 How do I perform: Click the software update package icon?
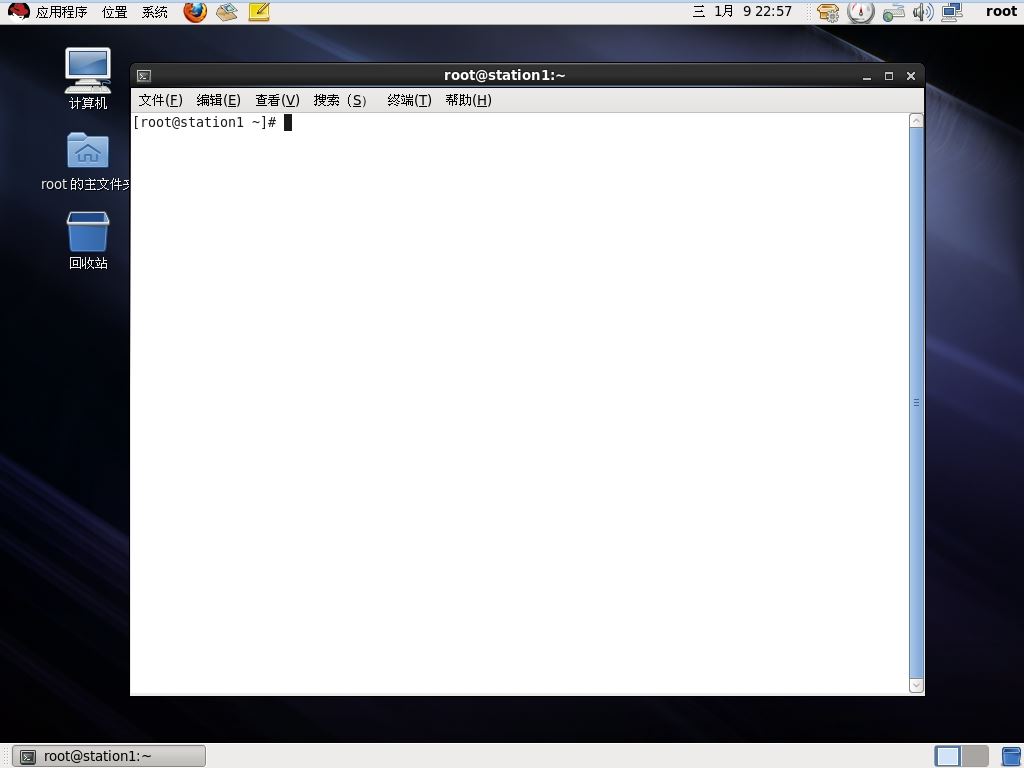click(x=828, y=12)
